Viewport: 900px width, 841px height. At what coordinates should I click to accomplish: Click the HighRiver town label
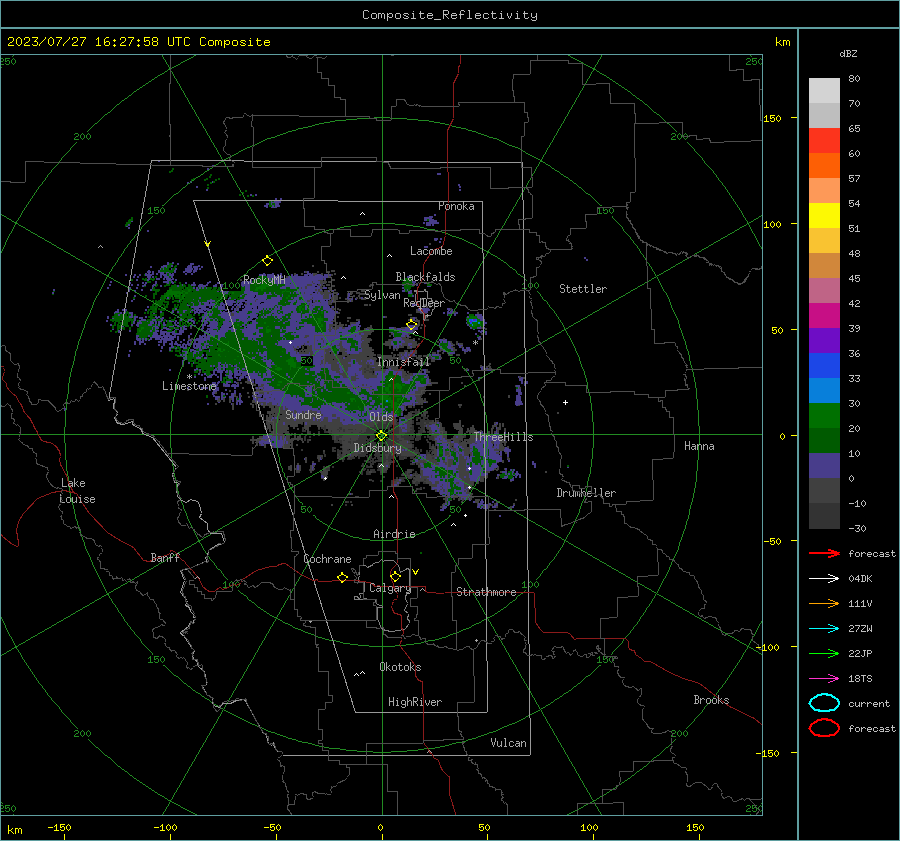(414, 702)
